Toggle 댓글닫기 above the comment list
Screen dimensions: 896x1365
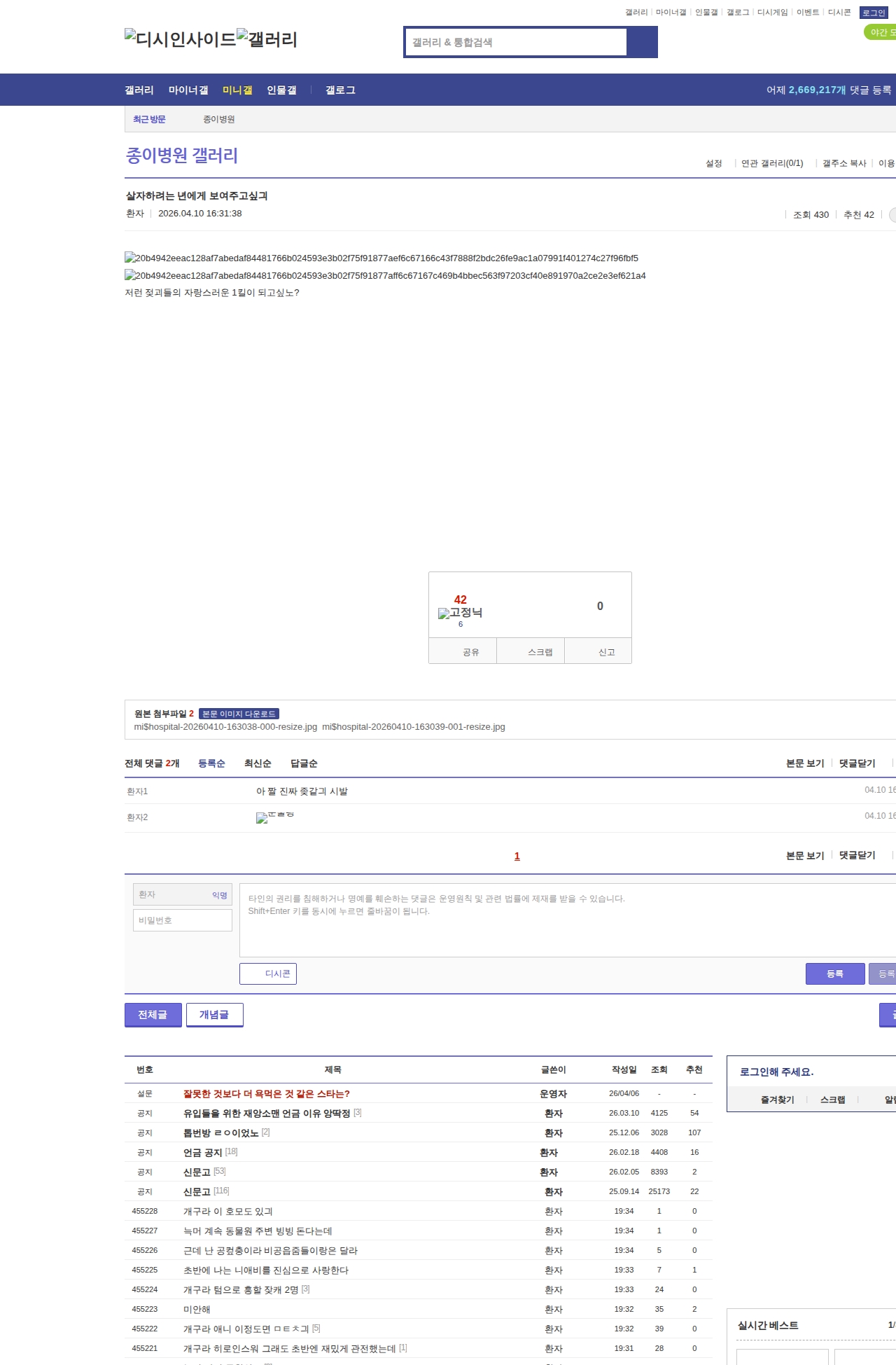click(x=857, y=763)
